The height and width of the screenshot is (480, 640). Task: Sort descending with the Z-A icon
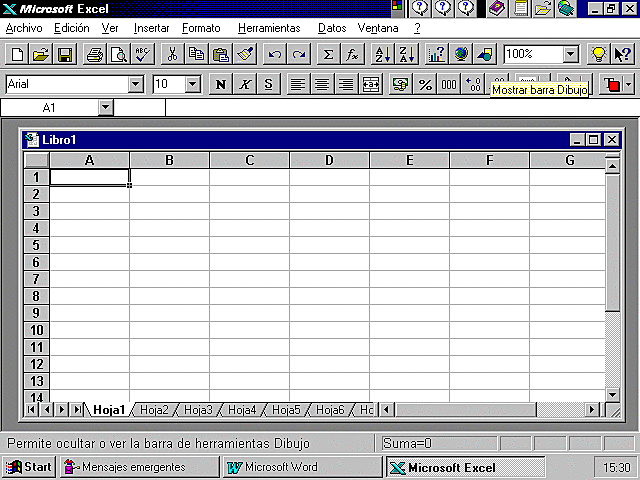[407, 54]
